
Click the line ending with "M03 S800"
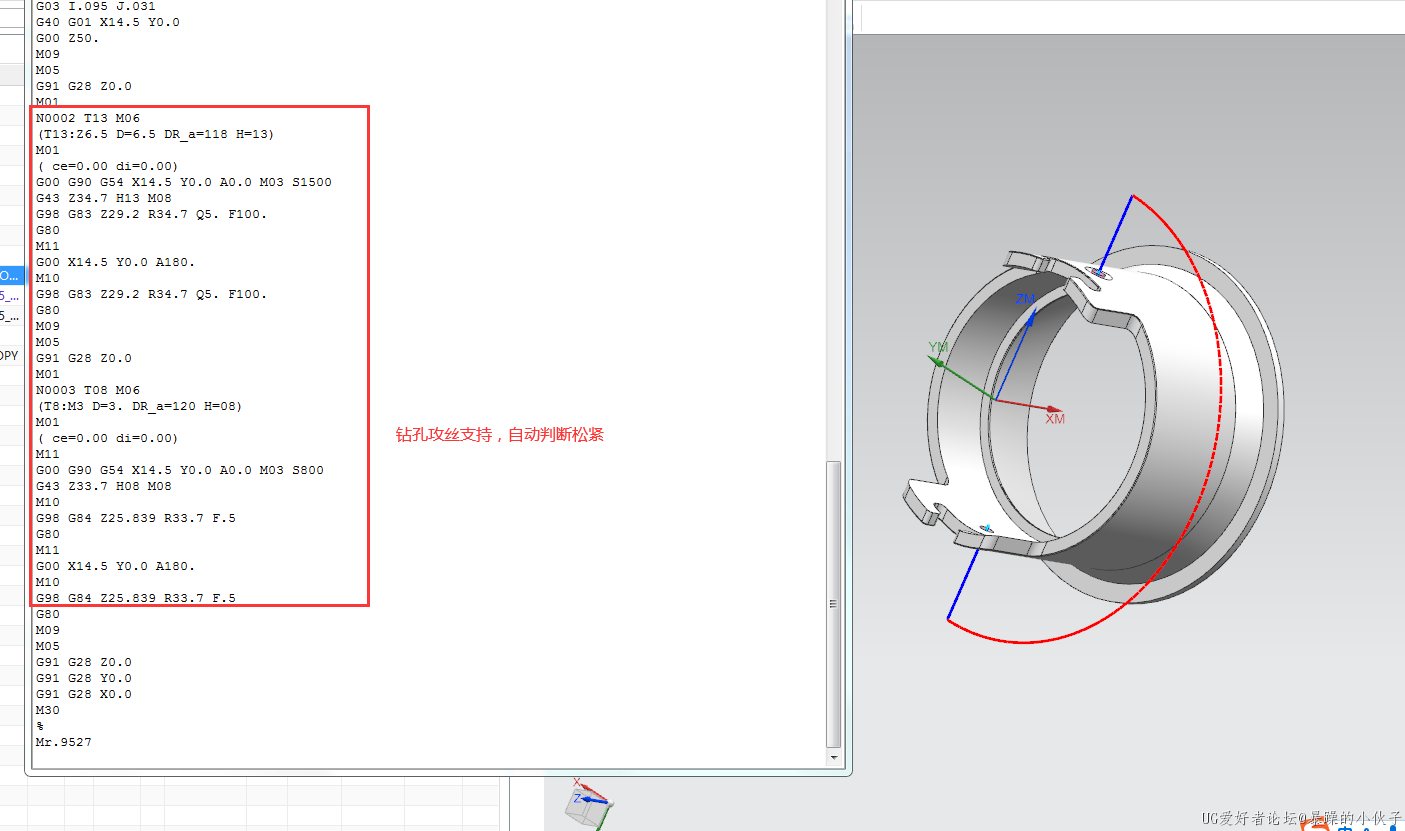[x=180, y=470]
